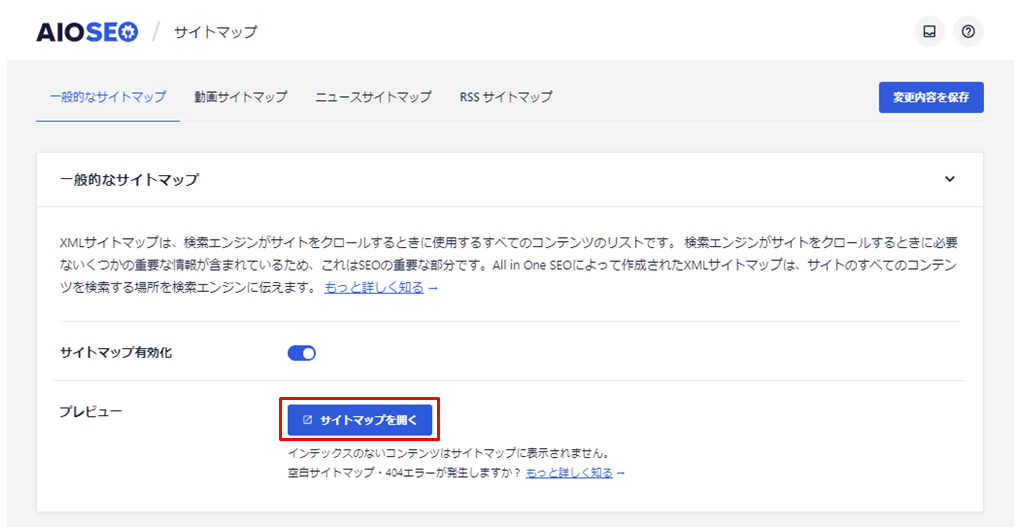Click the AIOSEO logo

[x=87, y=32]
